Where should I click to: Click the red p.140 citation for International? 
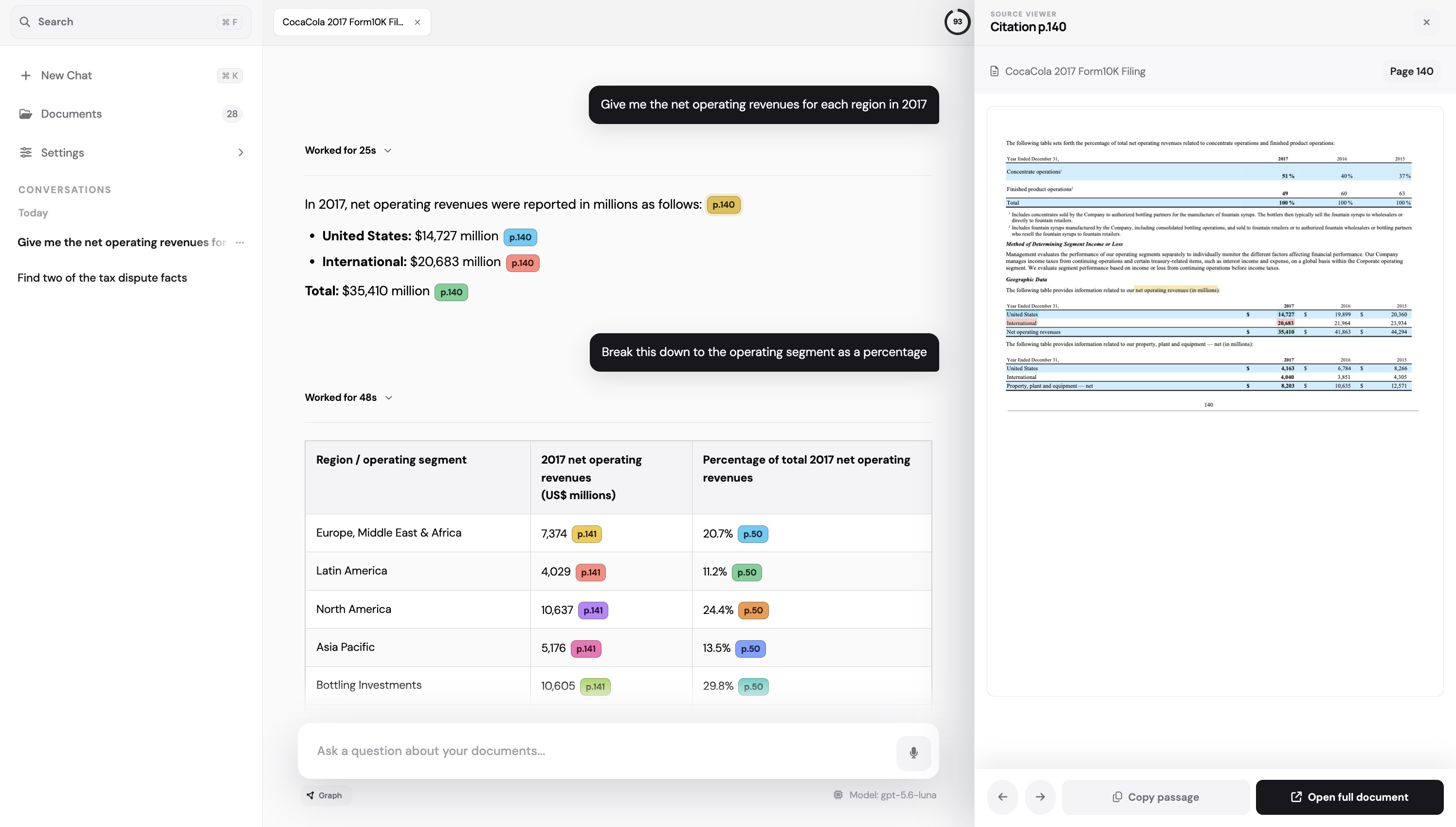pos(522,263)
